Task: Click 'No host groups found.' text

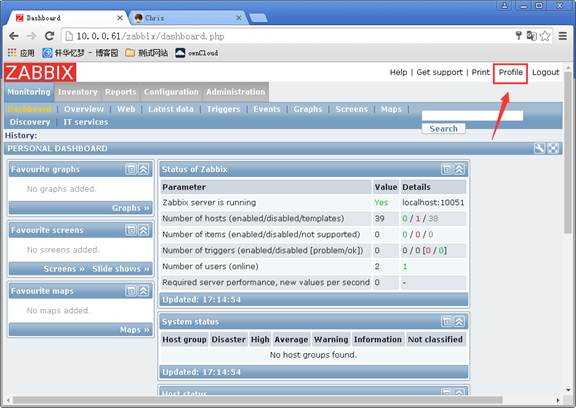Action: [x=313, y=355]
